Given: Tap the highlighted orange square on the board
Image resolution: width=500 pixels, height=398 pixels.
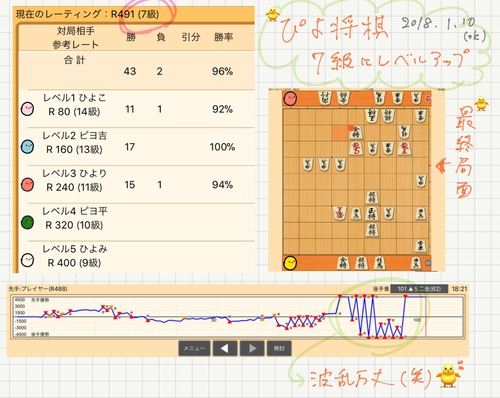Looking at the screenshot, I should click(x=340, y=133).
